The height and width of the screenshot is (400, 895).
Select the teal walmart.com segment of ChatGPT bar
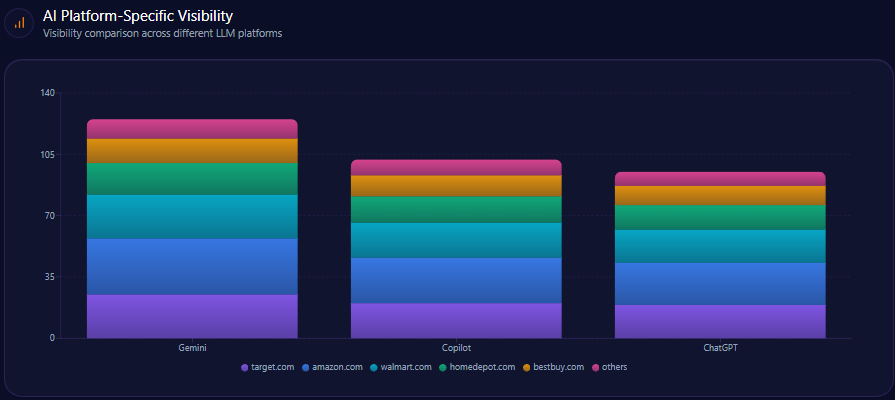click(x=720, y=246)
